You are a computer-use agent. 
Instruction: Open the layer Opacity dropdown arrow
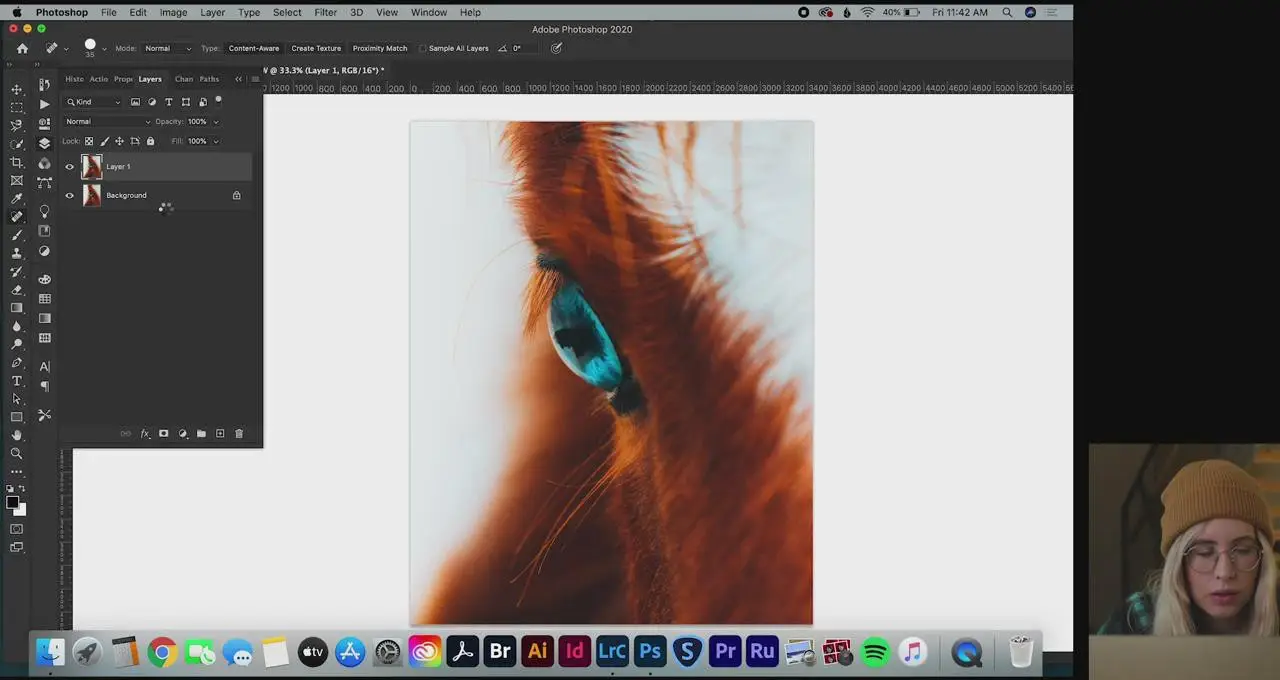click(x=216, y=122)
